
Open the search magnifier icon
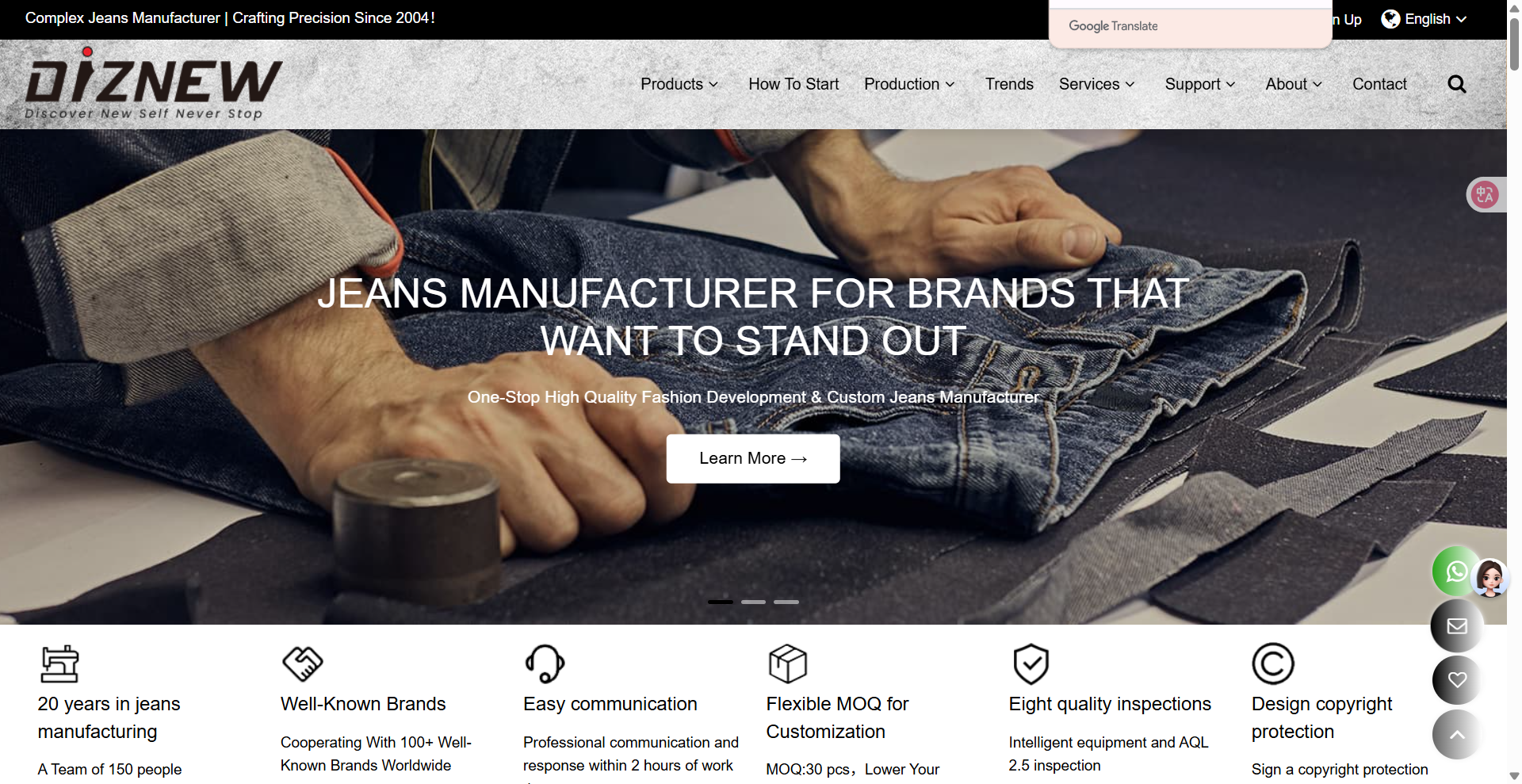point(1456,84)
